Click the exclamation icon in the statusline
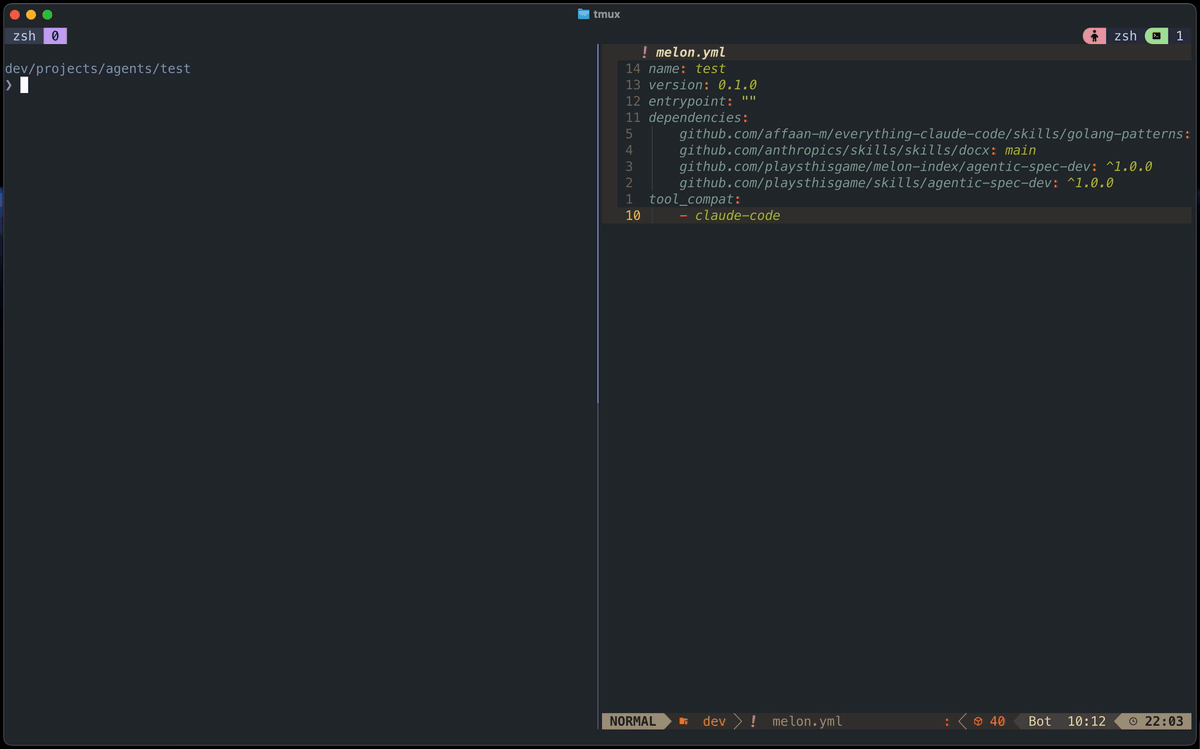 [x=753, y=721]
